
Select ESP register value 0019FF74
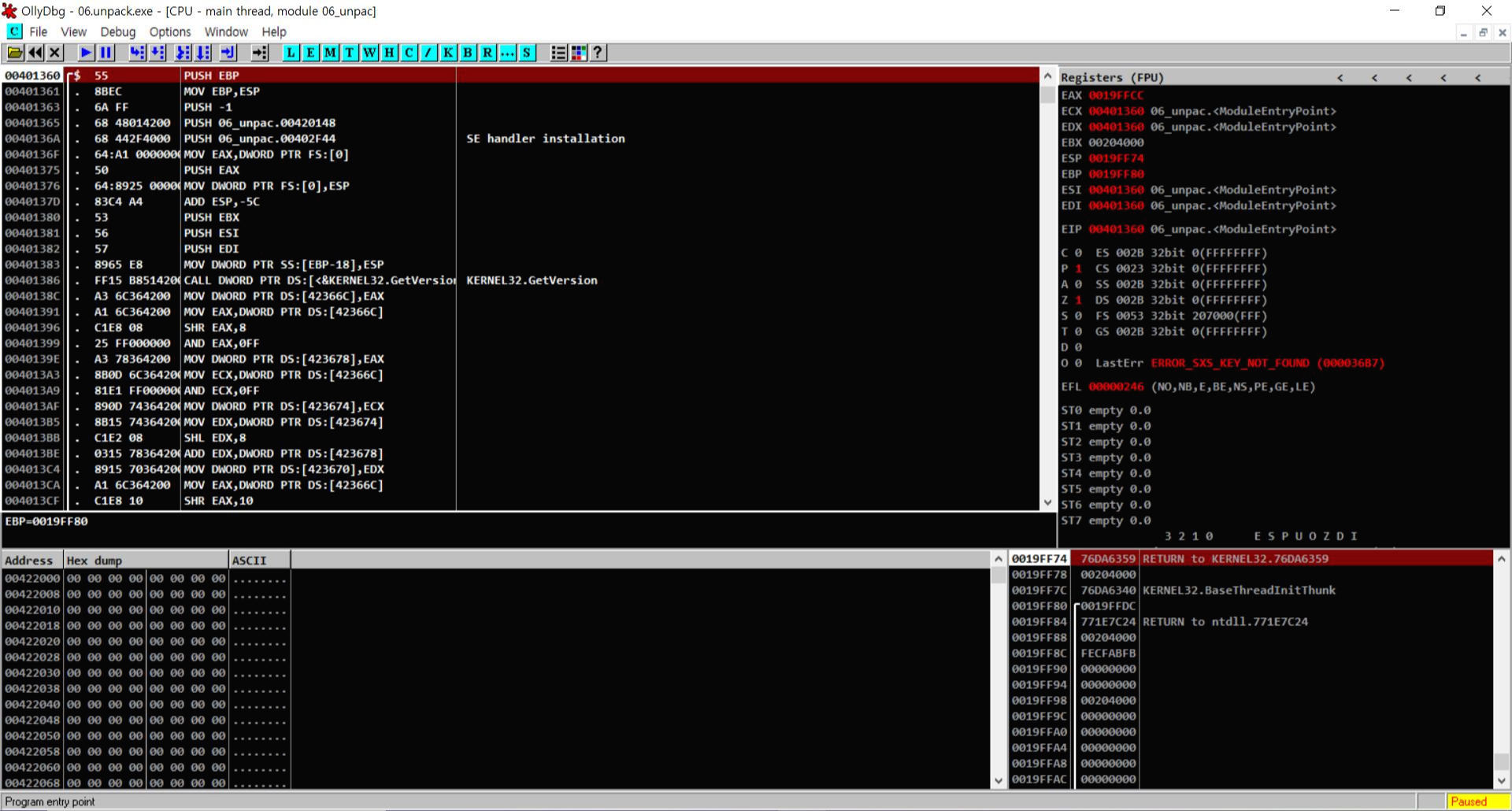pos(1116,158)
